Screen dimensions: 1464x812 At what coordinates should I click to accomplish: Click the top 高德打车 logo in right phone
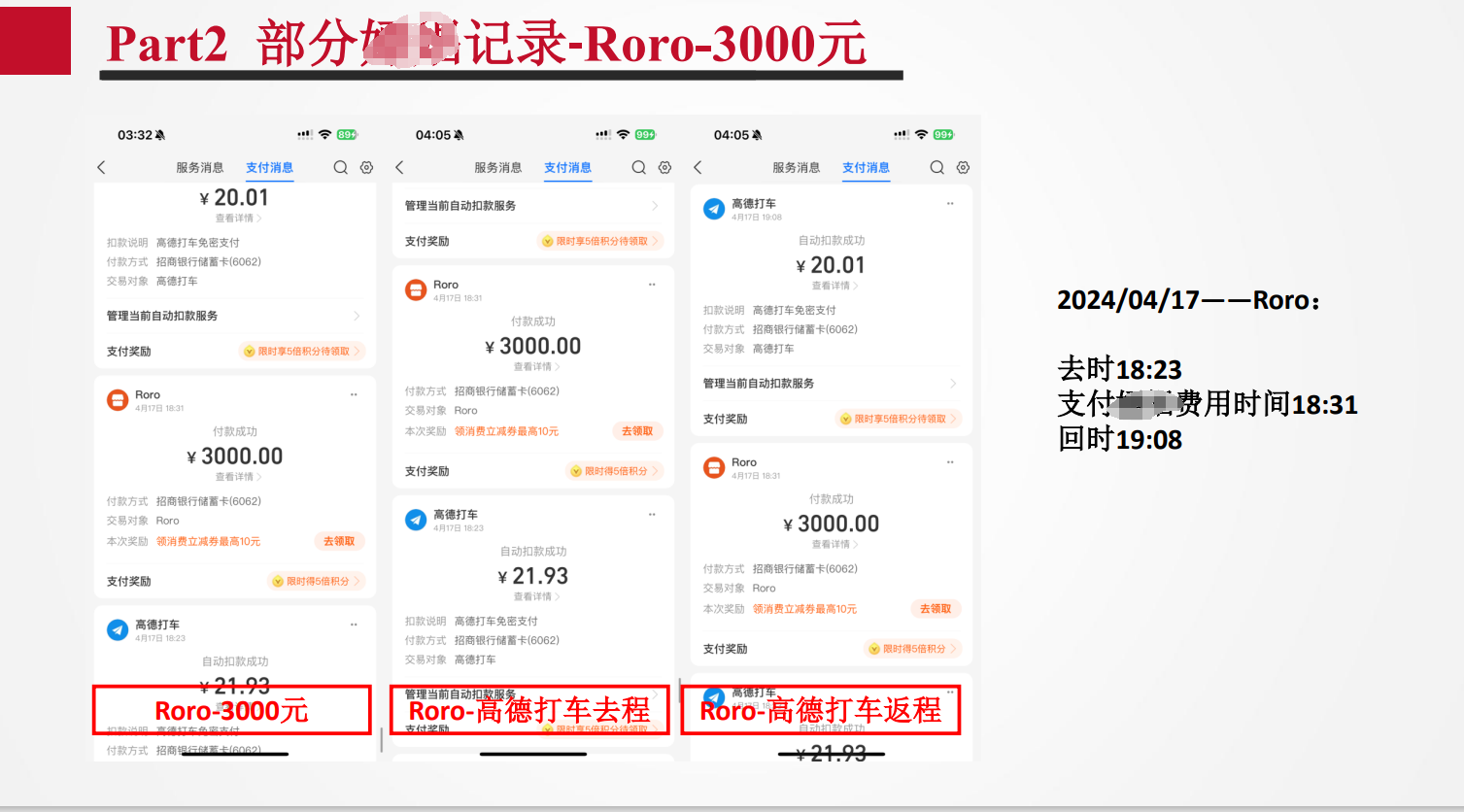click(x=714, y=209)
